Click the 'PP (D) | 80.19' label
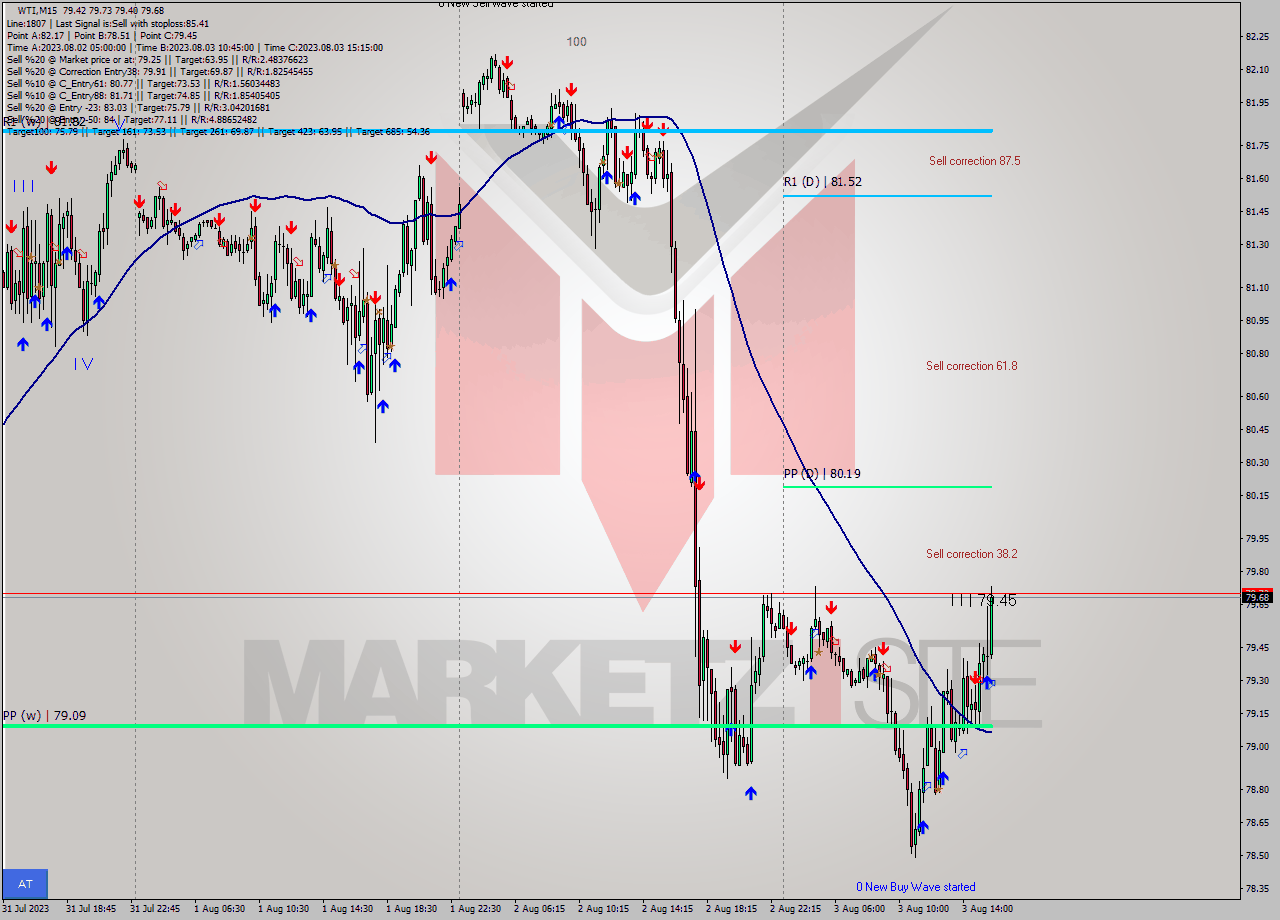The width and height of the screenshot is (1280, 920). [x=822, y=473]
